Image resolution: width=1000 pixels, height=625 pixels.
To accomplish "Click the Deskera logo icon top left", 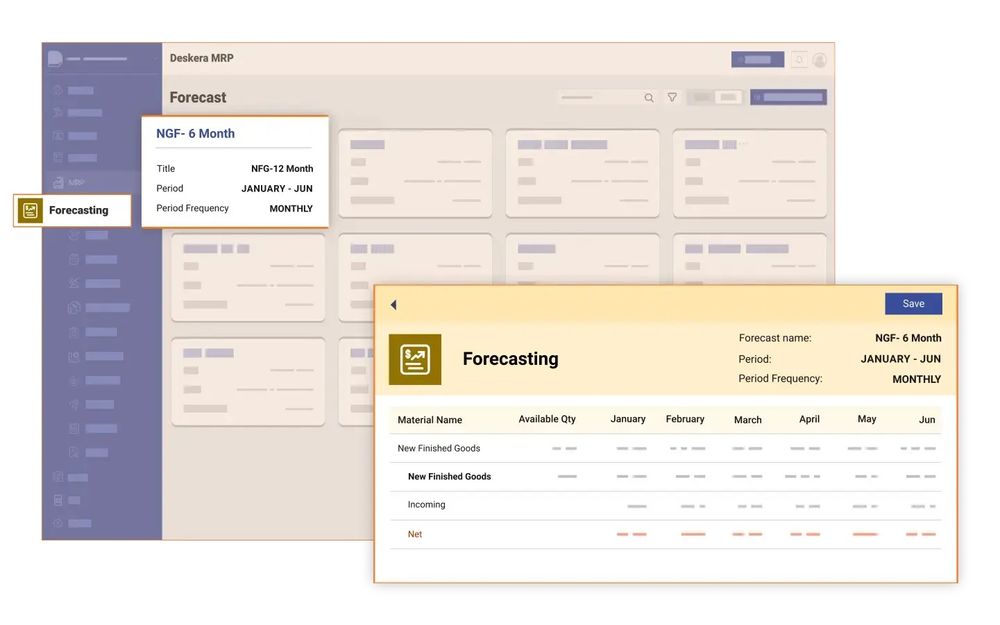I will tap(54, 59).
